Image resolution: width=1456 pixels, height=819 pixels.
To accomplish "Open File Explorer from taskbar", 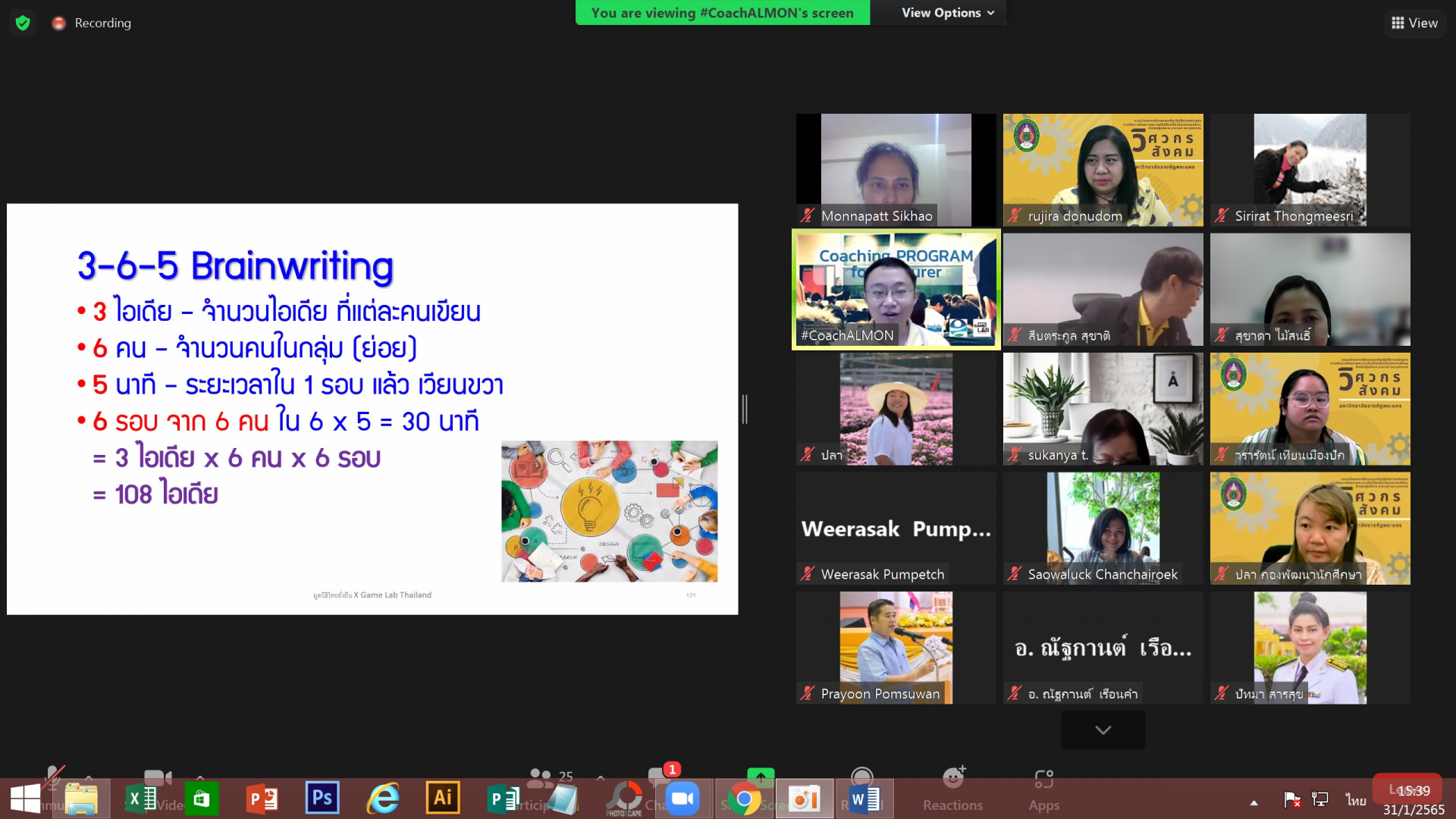I will (81, 799).
